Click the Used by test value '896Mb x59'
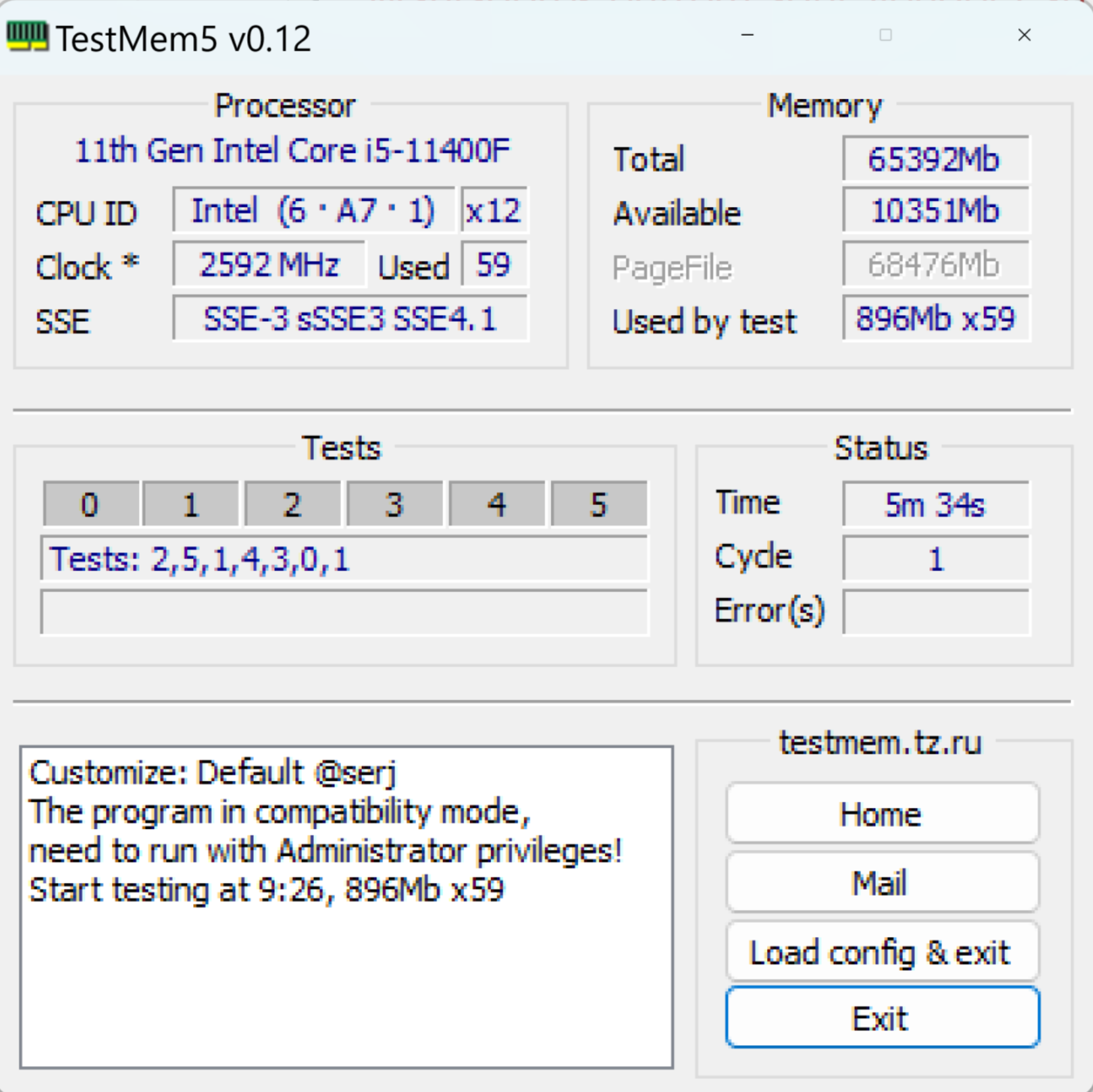Viewport: 1093px width, 1092px height. tap(936, 318)
